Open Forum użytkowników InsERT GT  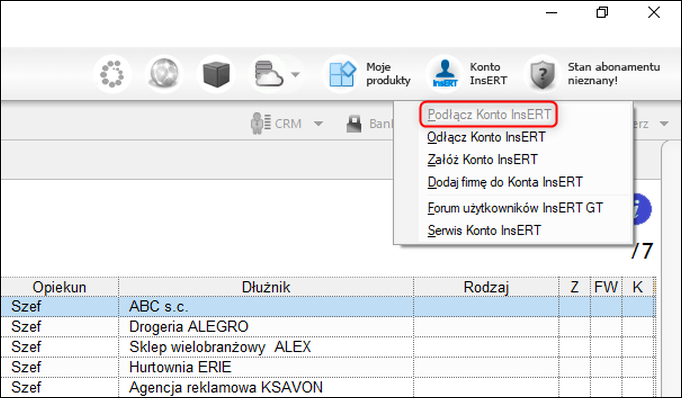point(515,208)
